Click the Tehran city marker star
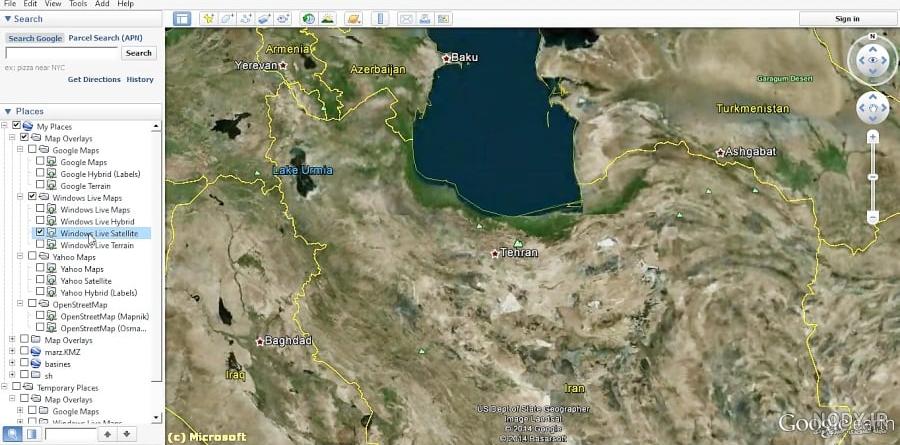This screenshot has width=900, height=445. pyautogui.click(x=495, y=253)
